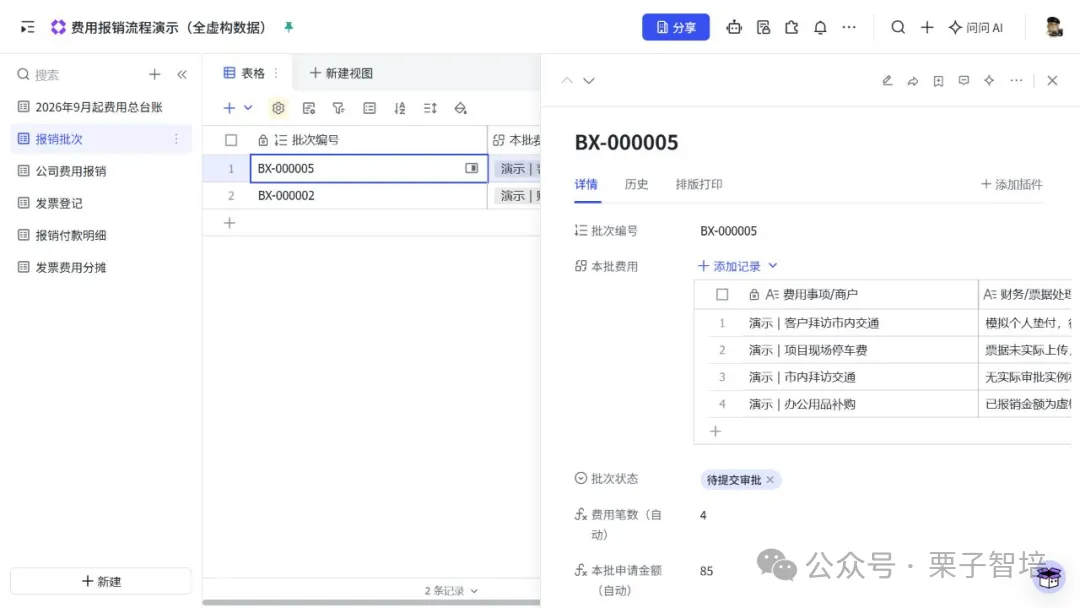Click 添加插件 link
Screen dimensions: 1080x608
click(1012, 185)
